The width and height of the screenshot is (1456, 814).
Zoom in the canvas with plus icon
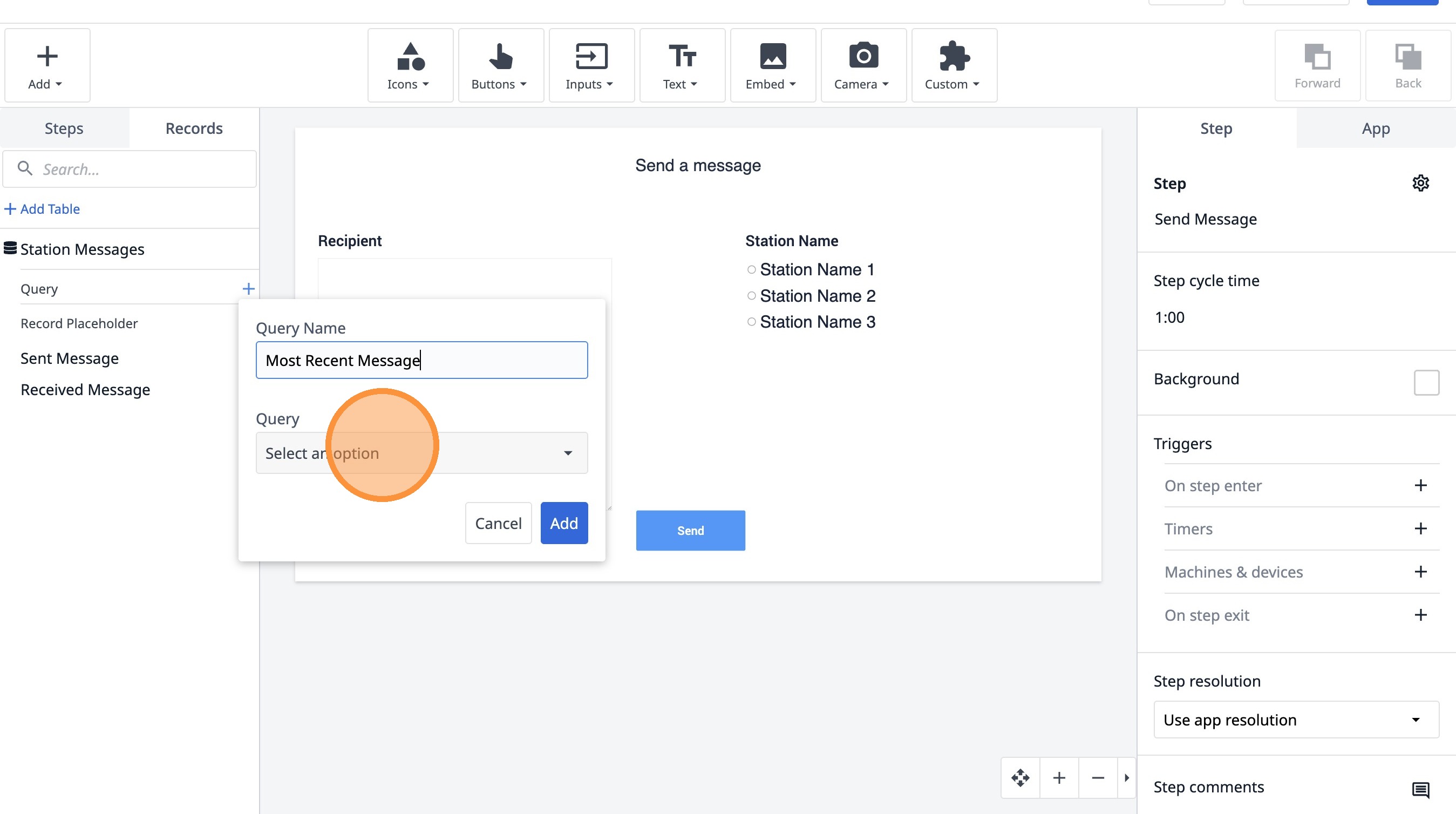tap(1059, 778)
